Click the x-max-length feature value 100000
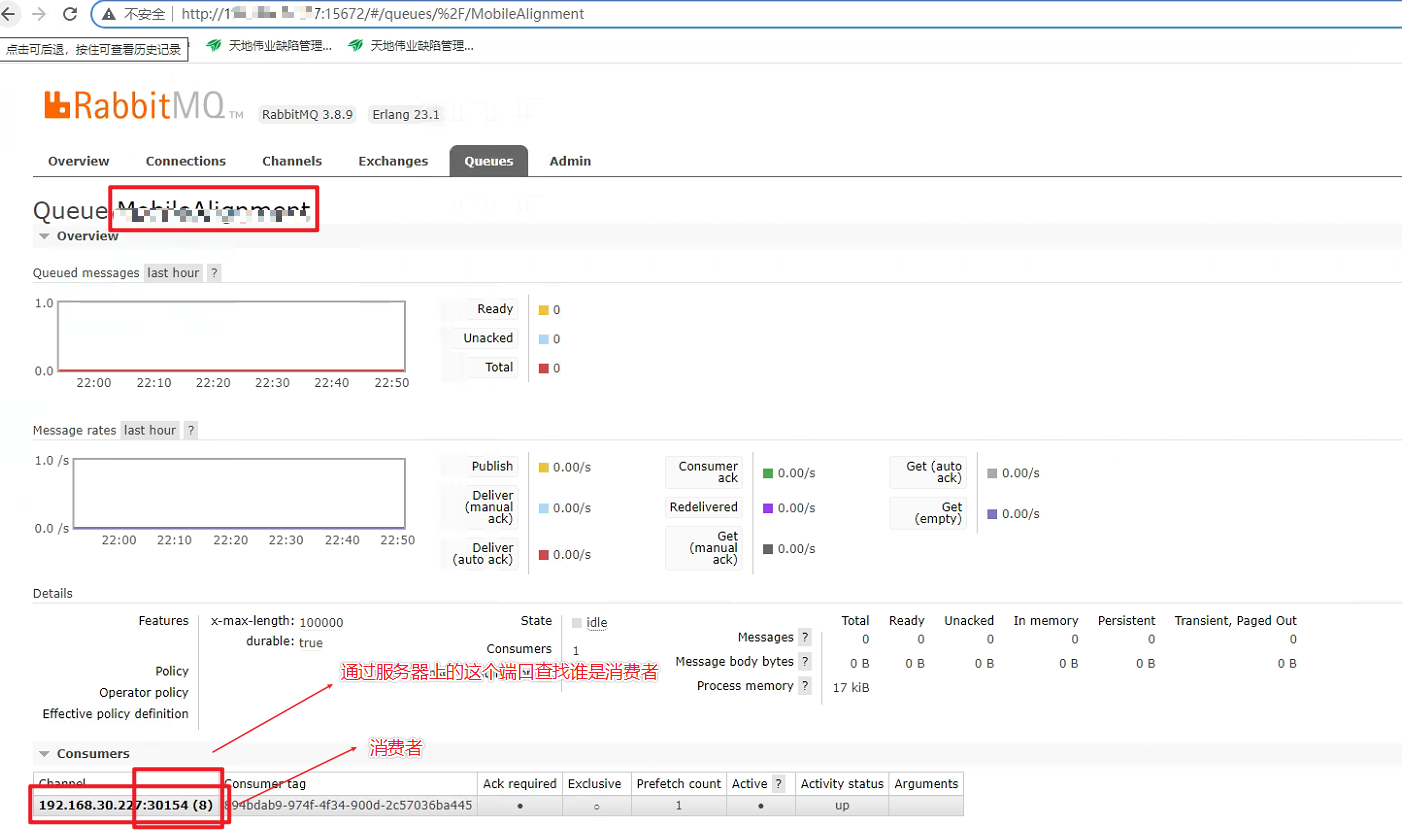Image resolution: width=1402 pixels, height=832 pixels. click(321, 622)
